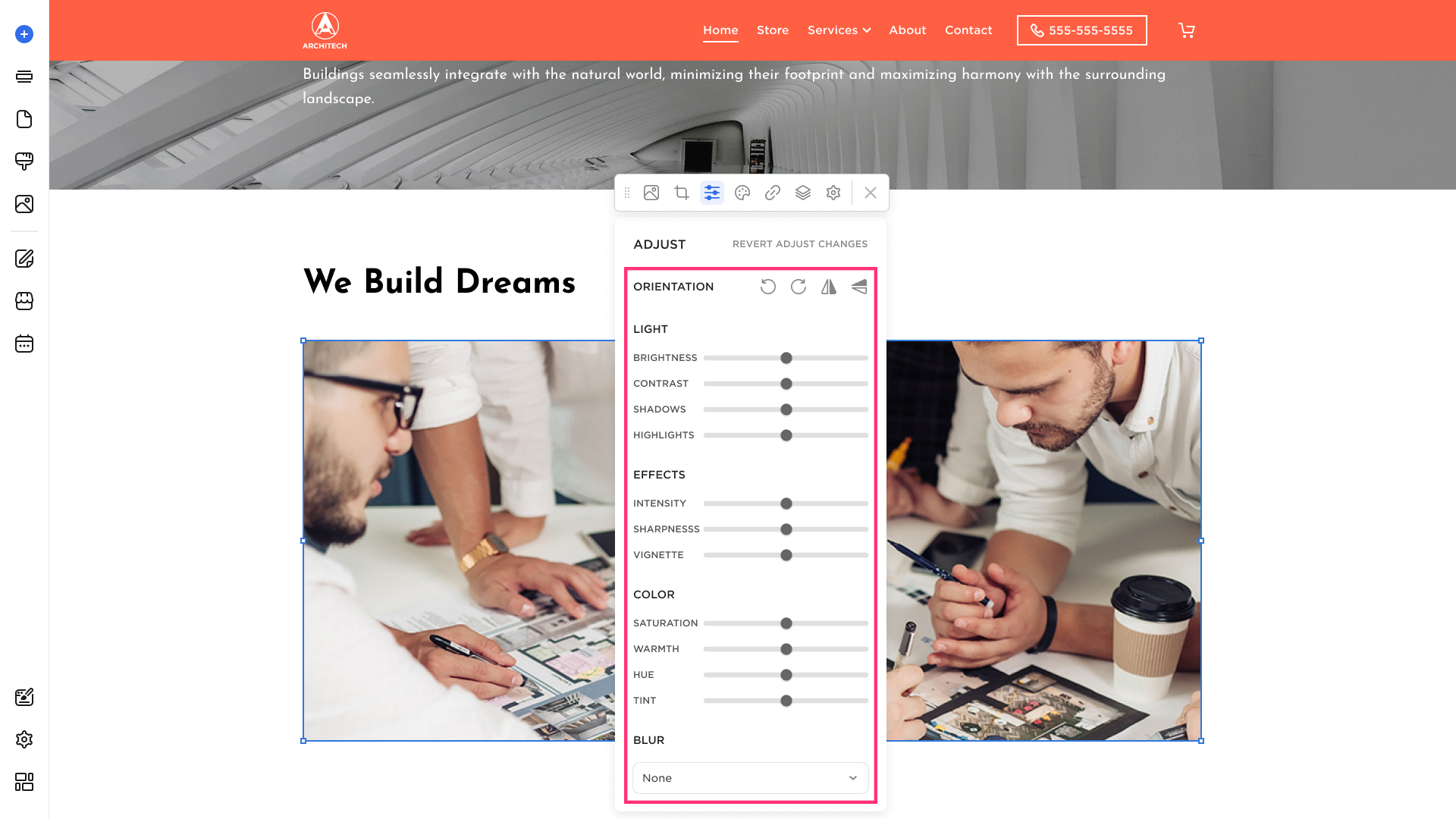
Task: Flip image vertically icon
Action: point(859,287)
